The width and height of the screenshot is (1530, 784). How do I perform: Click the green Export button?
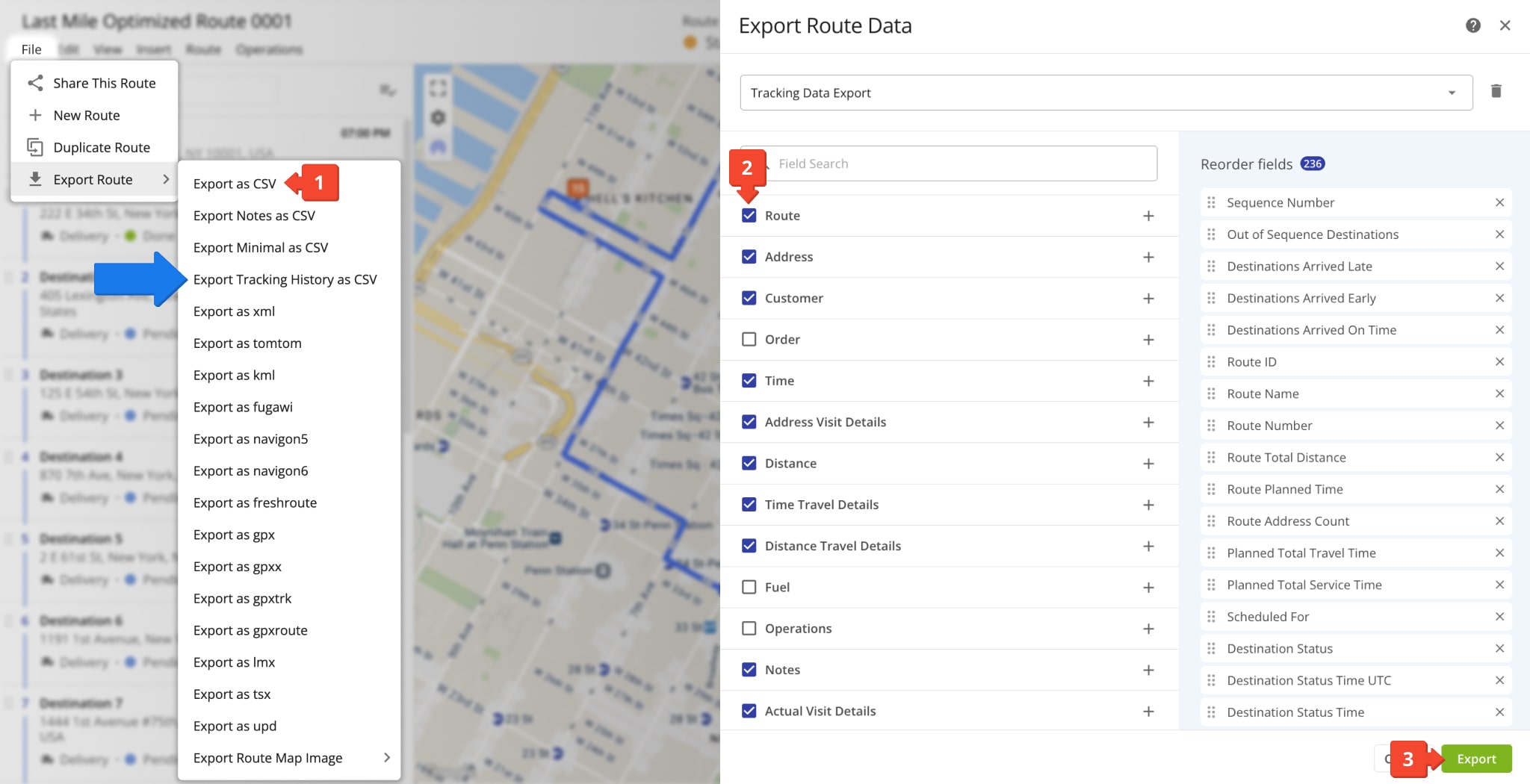pos(1476,759)
